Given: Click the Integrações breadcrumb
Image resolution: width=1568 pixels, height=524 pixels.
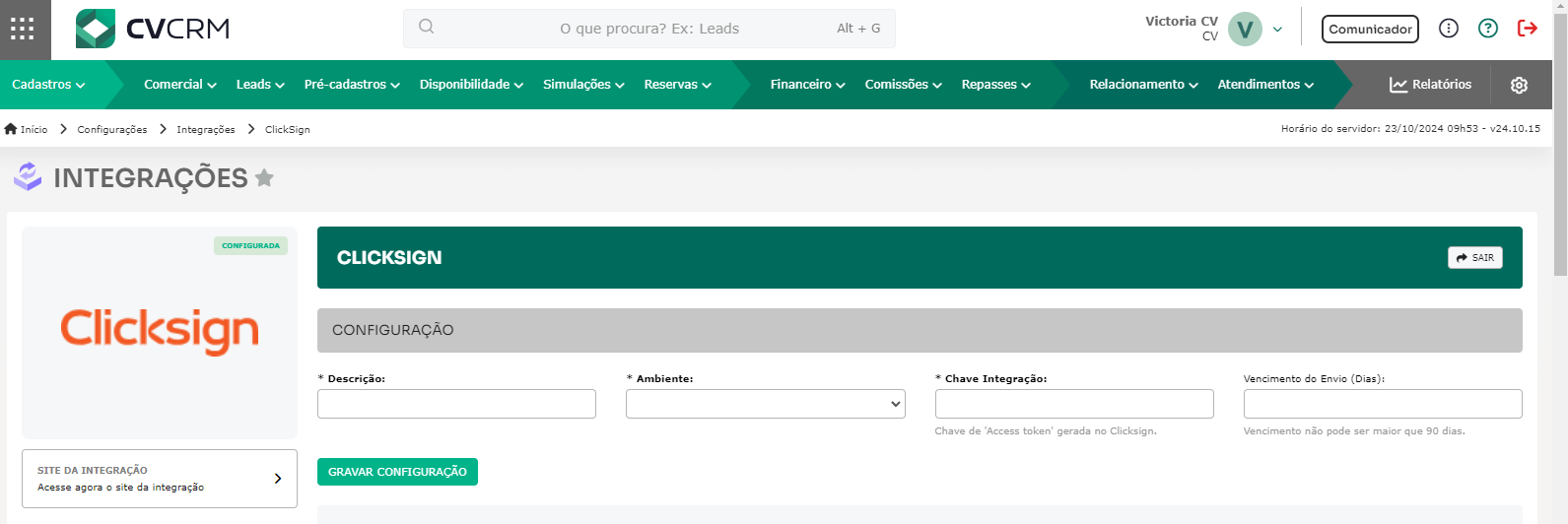Looking at the screenshot, I should click(x=206, y=129).
